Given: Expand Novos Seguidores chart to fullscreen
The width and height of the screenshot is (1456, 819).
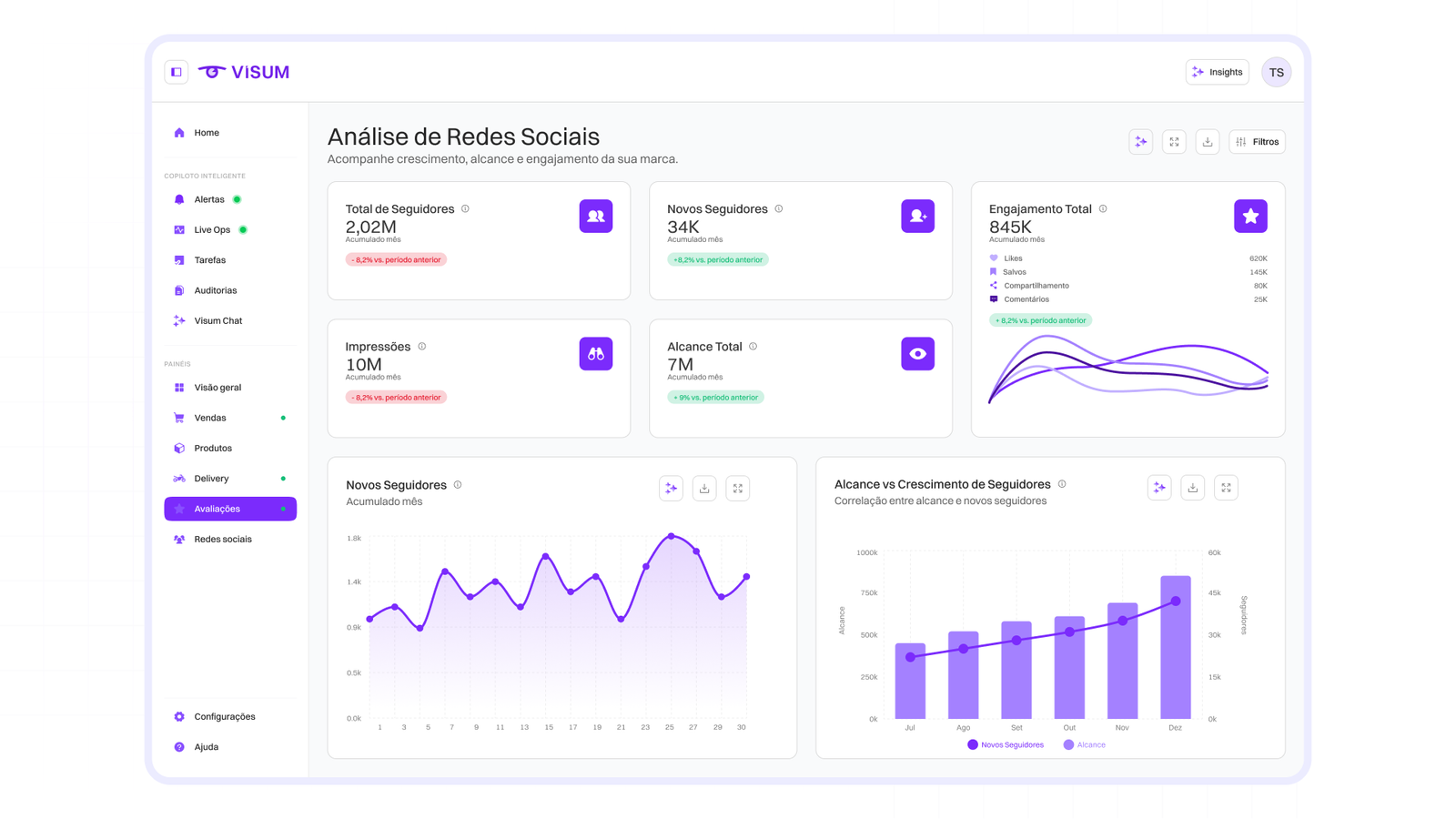Looking at the screenshot, I should pos(738,489).
